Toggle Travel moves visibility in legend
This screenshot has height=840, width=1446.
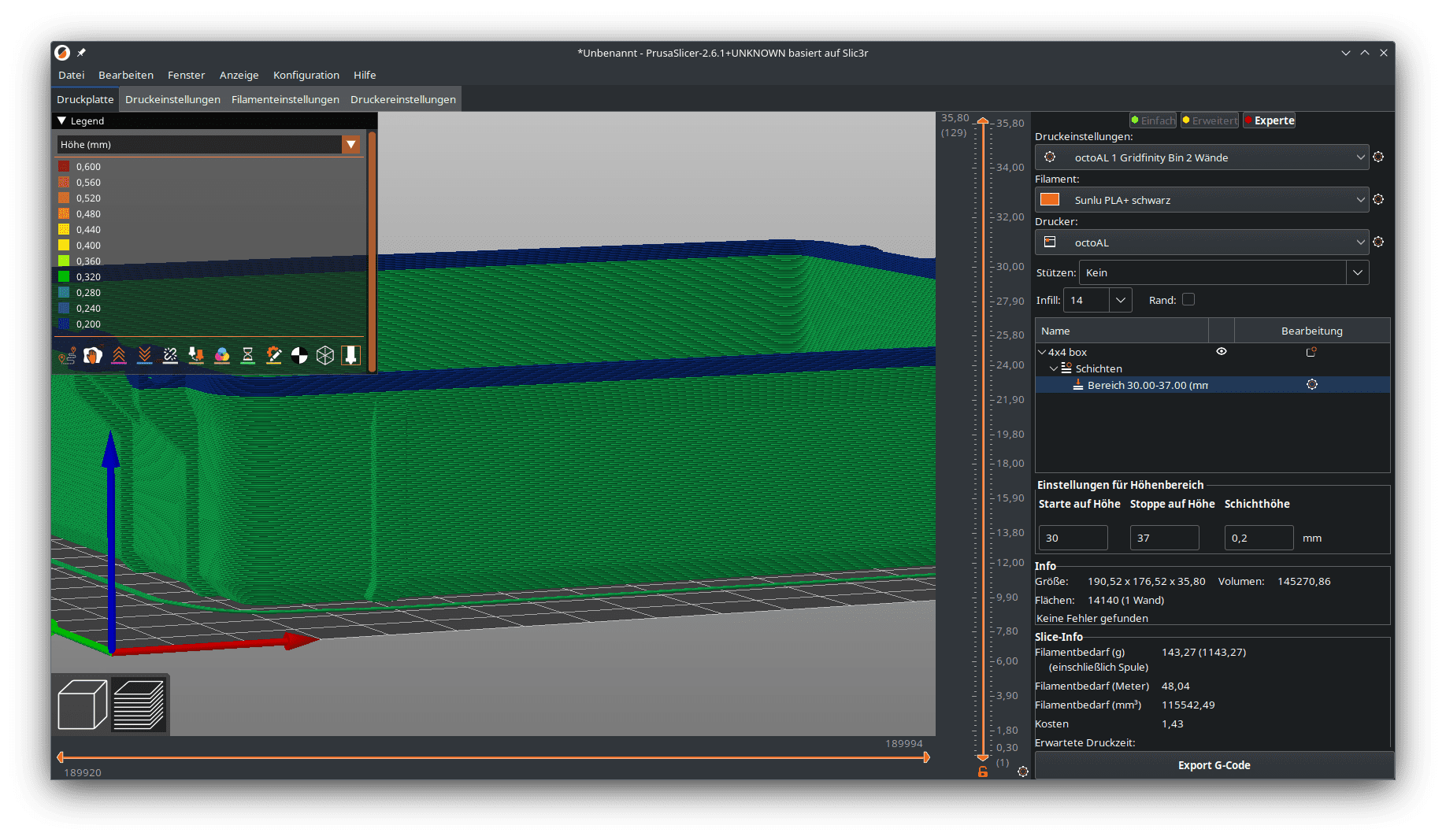[67, 356]
